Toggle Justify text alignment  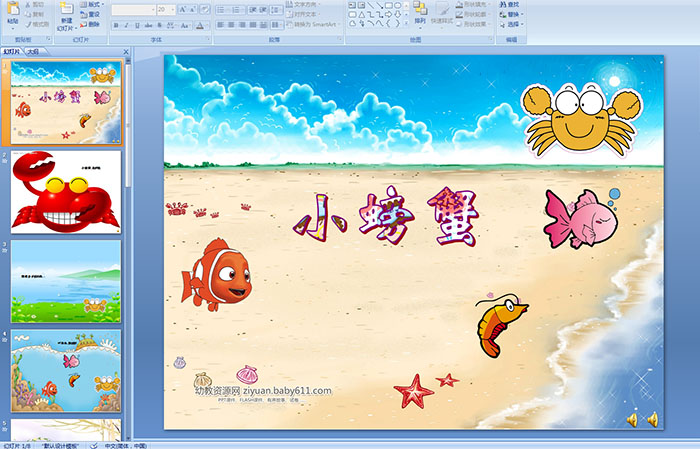253,25
